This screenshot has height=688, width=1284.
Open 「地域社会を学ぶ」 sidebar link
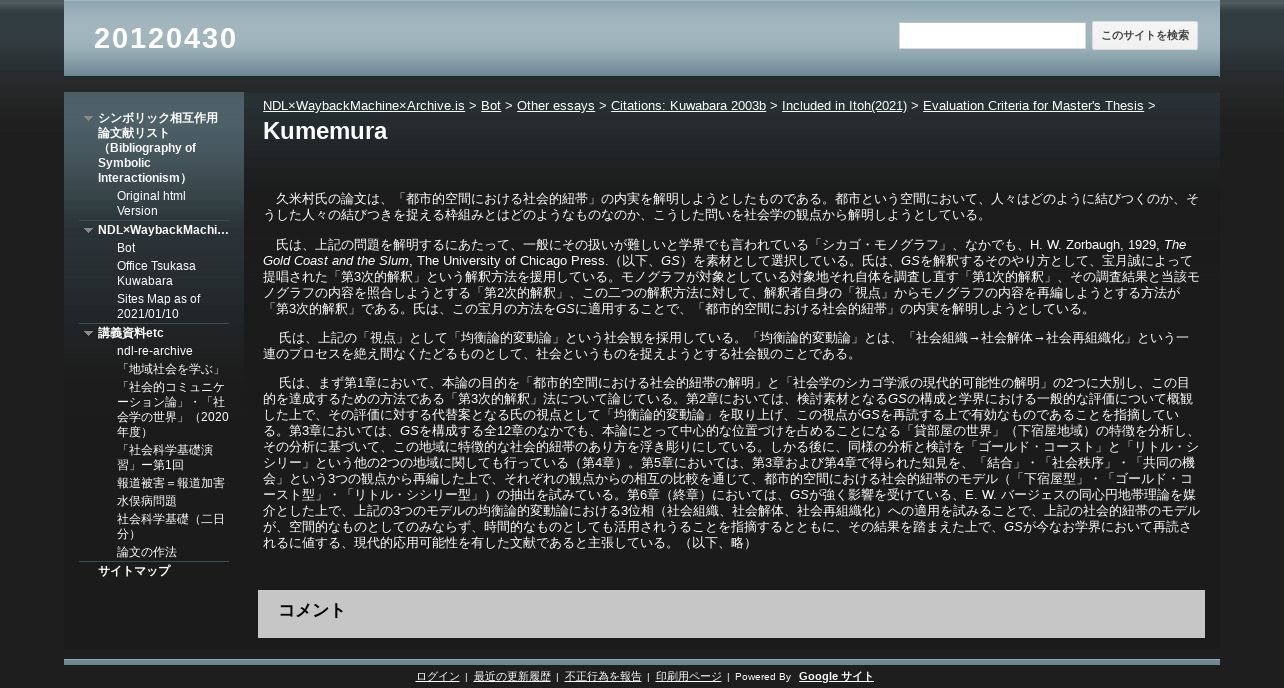coord(169,370)
